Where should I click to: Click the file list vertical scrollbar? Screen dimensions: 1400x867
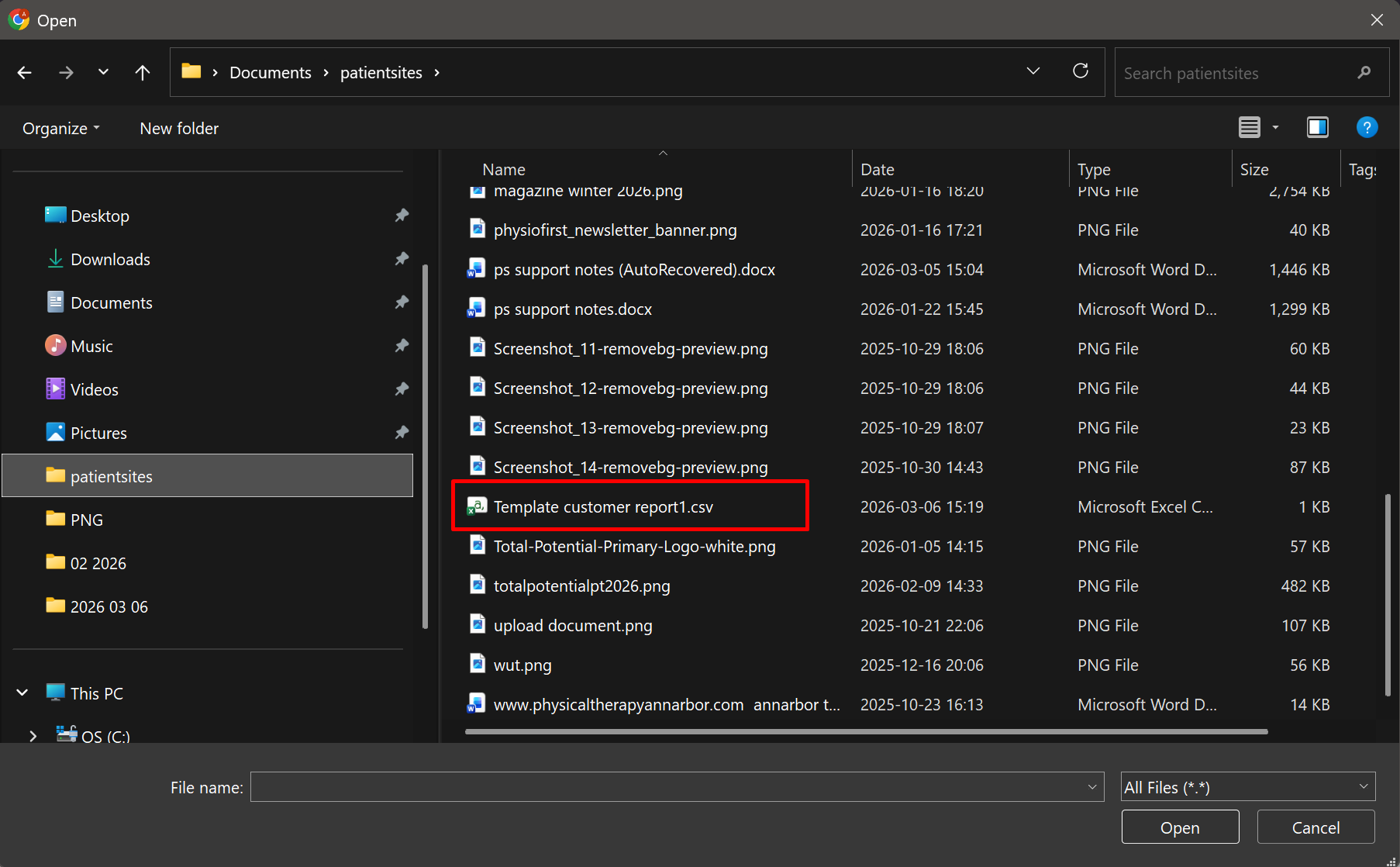[1388, 596]
